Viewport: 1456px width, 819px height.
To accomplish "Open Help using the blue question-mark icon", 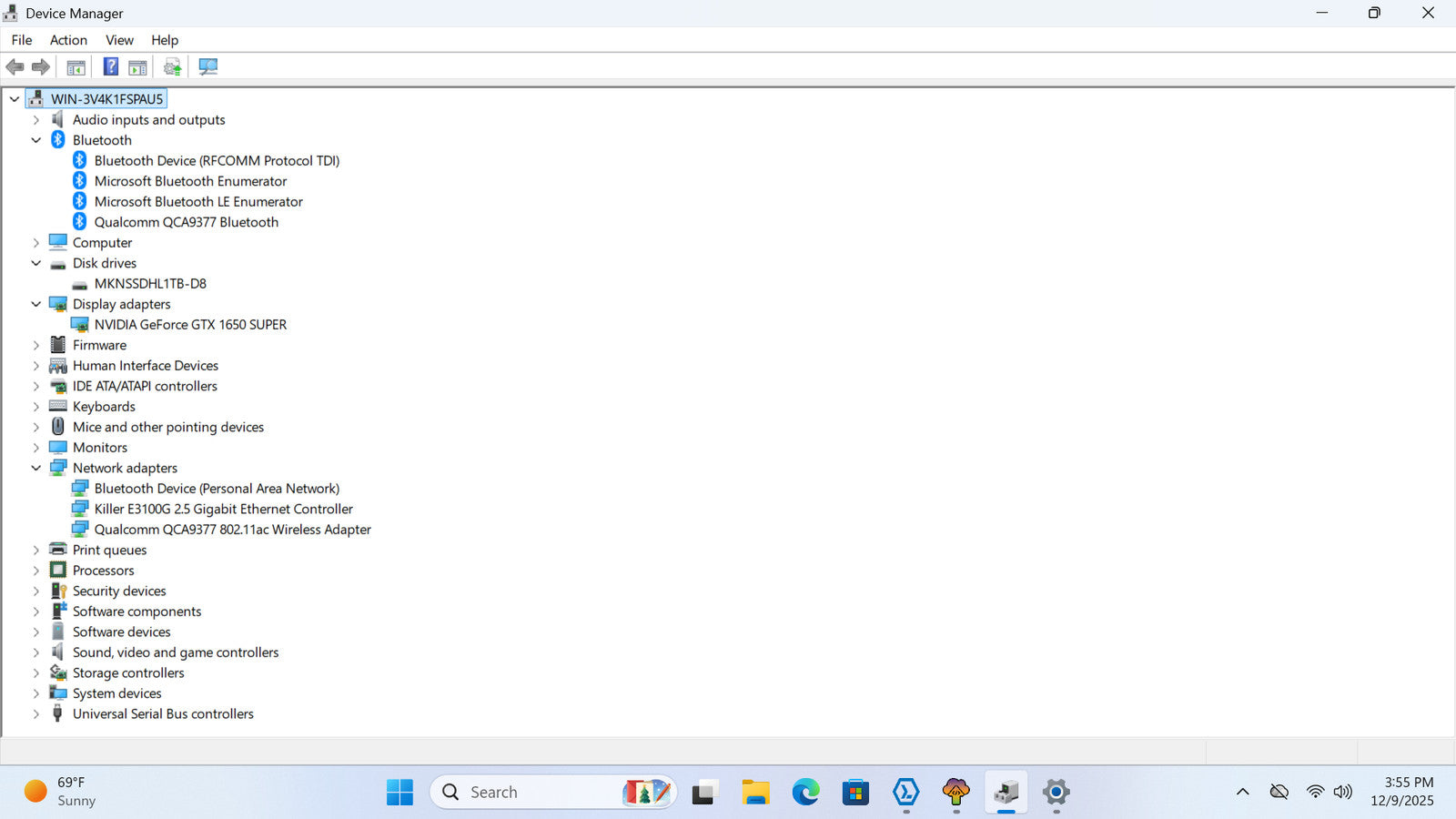I will (111, 66).
